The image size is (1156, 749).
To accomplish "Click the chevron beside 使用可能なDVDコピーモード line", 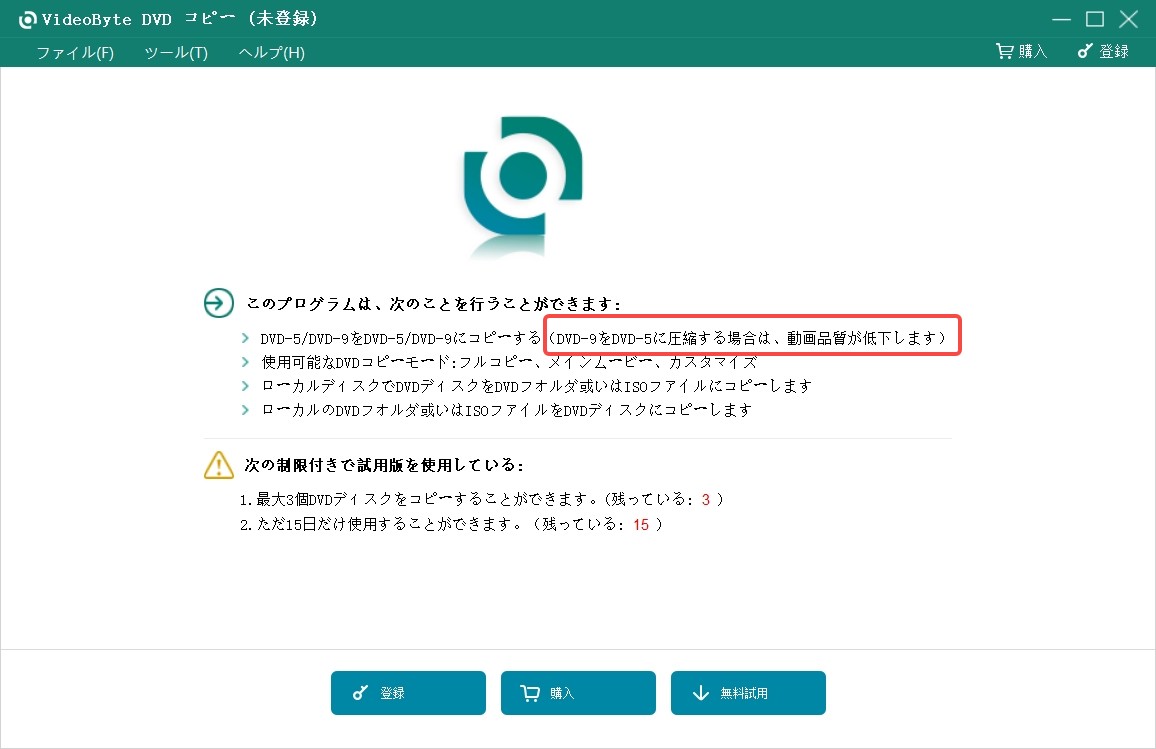I will [x=246, y=362].
